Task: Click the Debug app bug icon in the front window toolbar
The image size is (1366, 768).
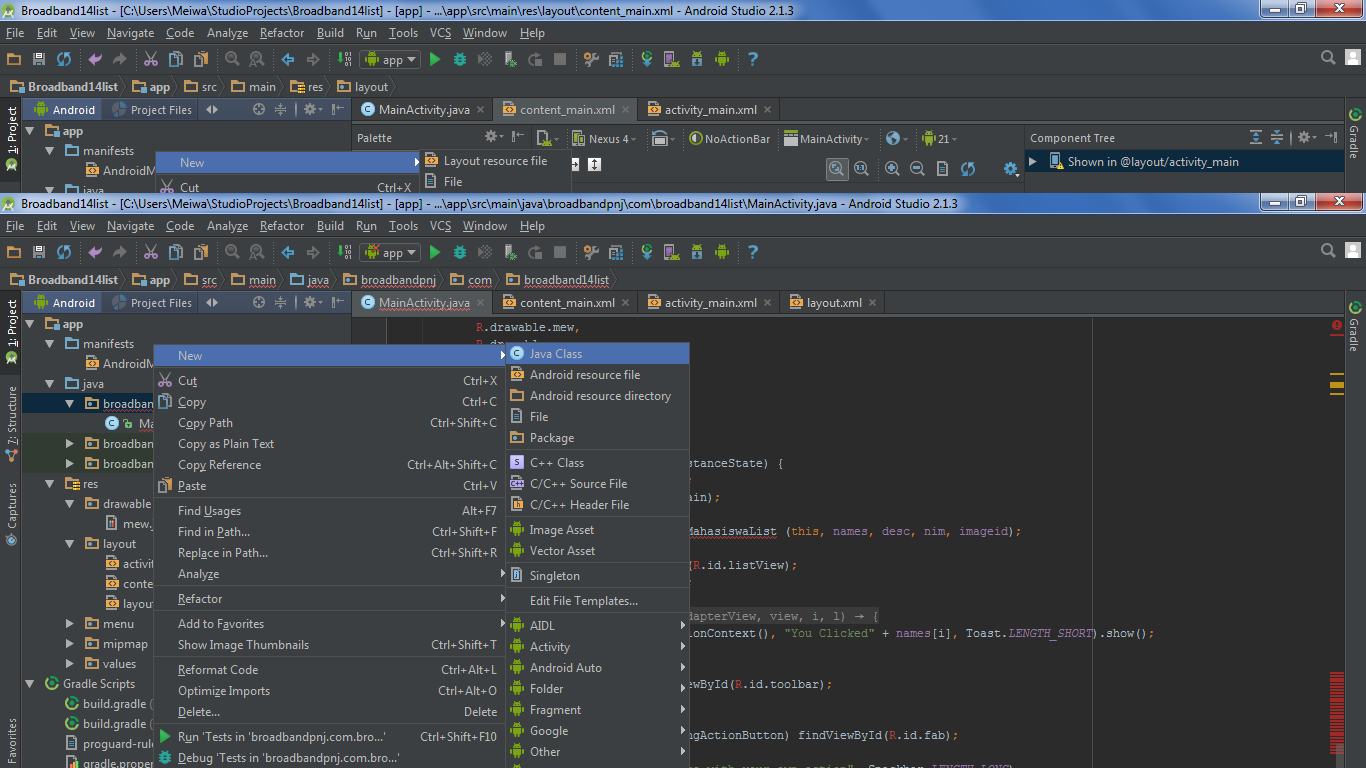Action: (460, 253)
